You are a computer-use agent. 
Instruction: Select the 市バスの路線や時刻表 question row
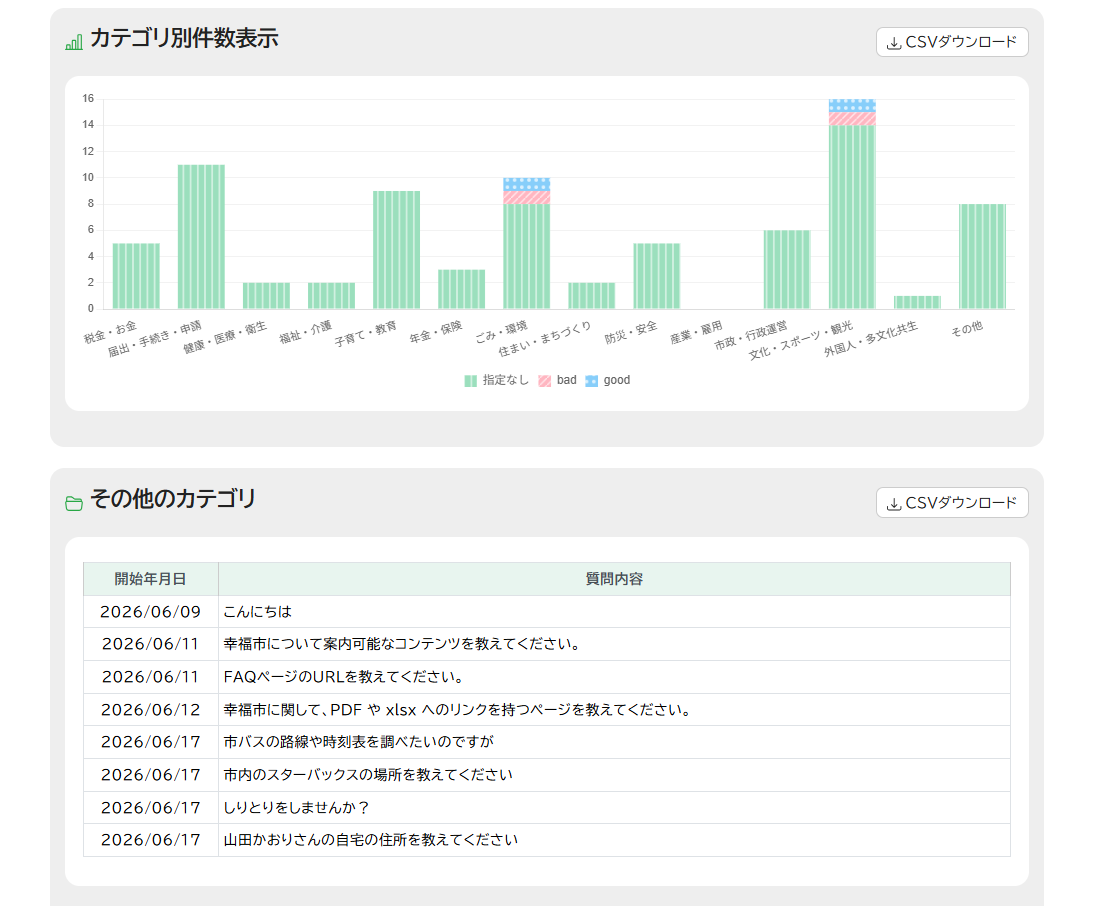[547, 742]
